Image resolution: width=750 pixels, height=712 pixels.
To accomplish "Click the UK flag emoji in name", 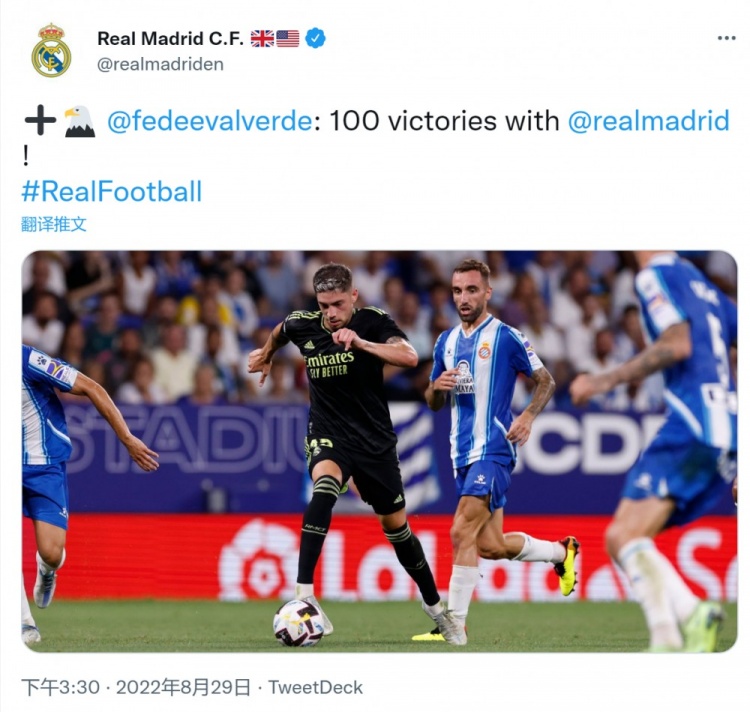I will pyautogui.click(x=263, y=39).
